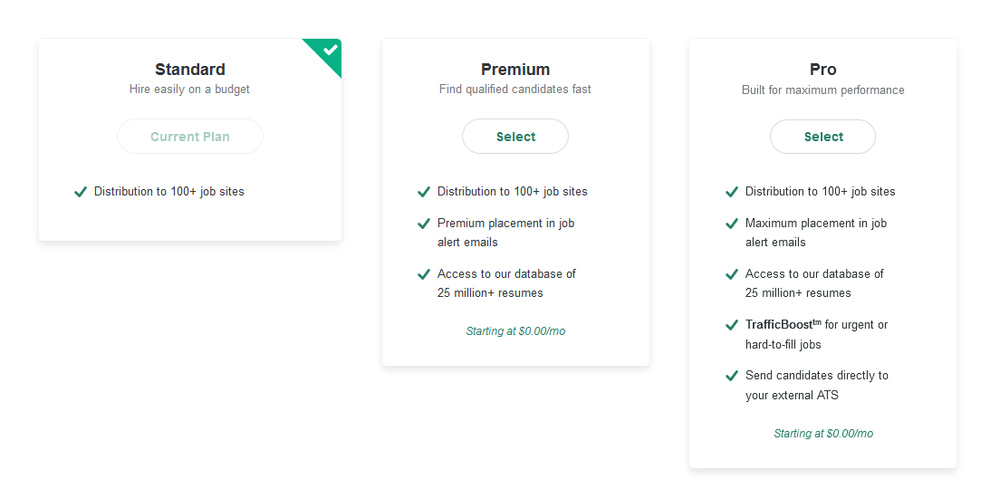This screenshot has height=487, width=1000.
Task: Click checkmark beside Send candidates to external ATS
Action: tap(732, 376)
